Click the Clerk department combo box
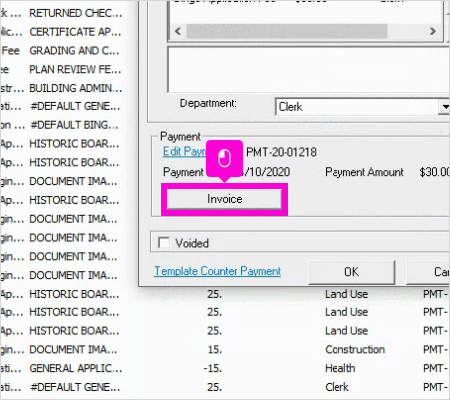The width and height of the screenshot is (450, 400). [362, 107]
